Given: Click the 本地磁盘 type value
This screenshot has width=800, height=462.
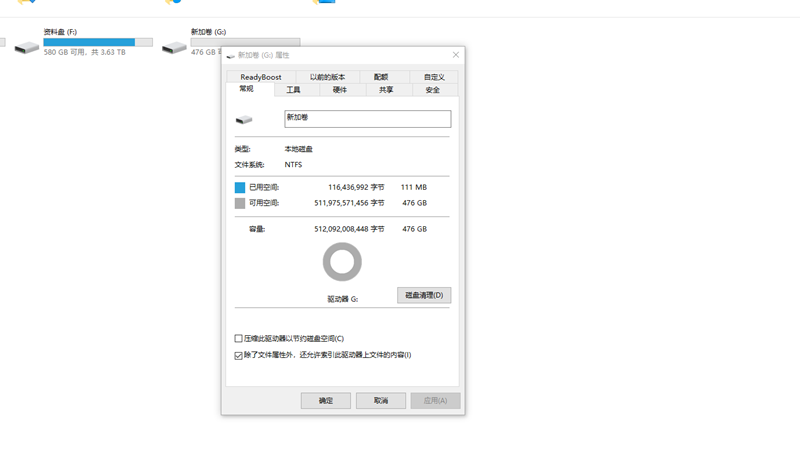Looking at the screenshot, I should point(298,149).
